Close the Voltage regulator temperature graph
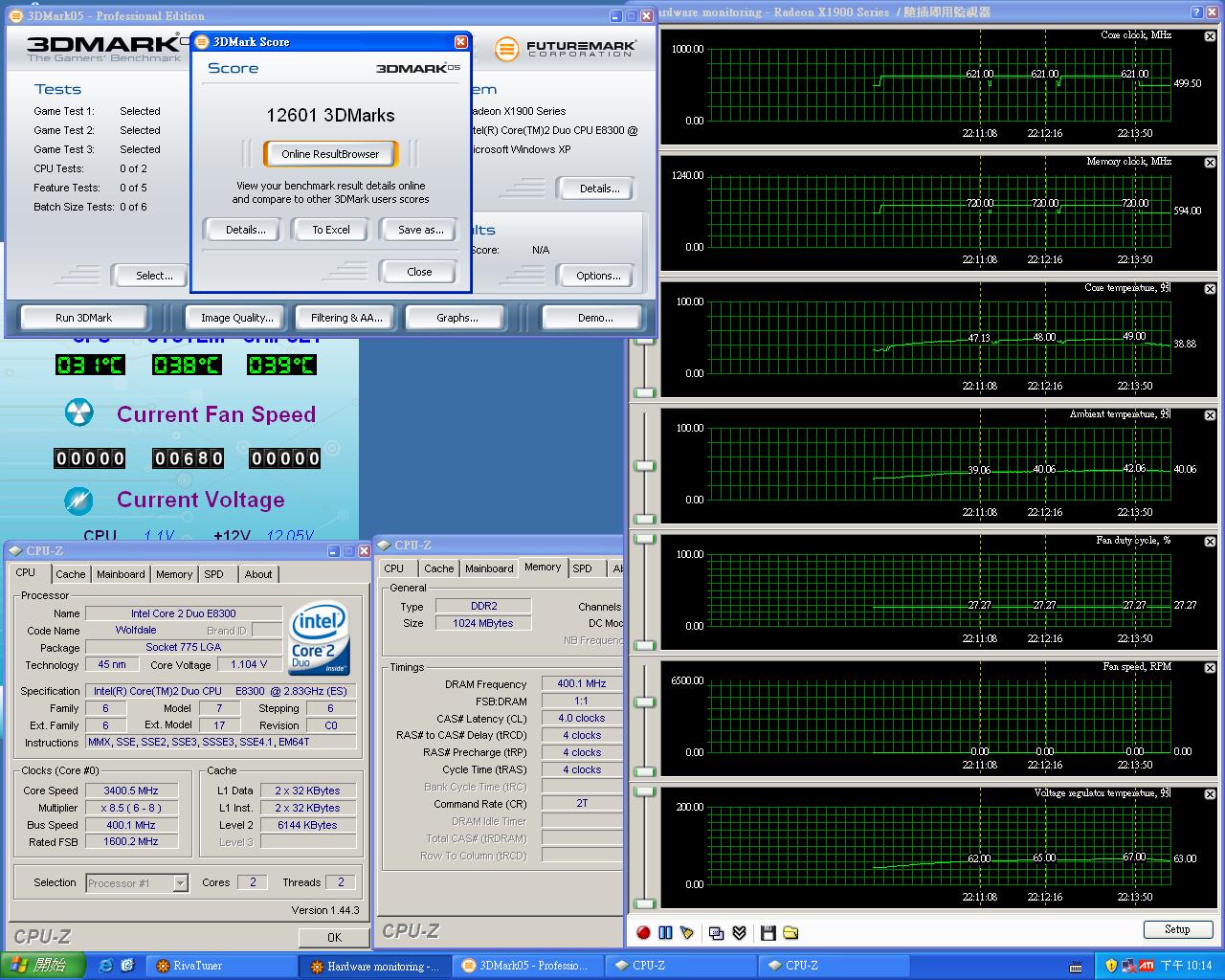Screen dimensions: 1225x980 point(1210,794)
